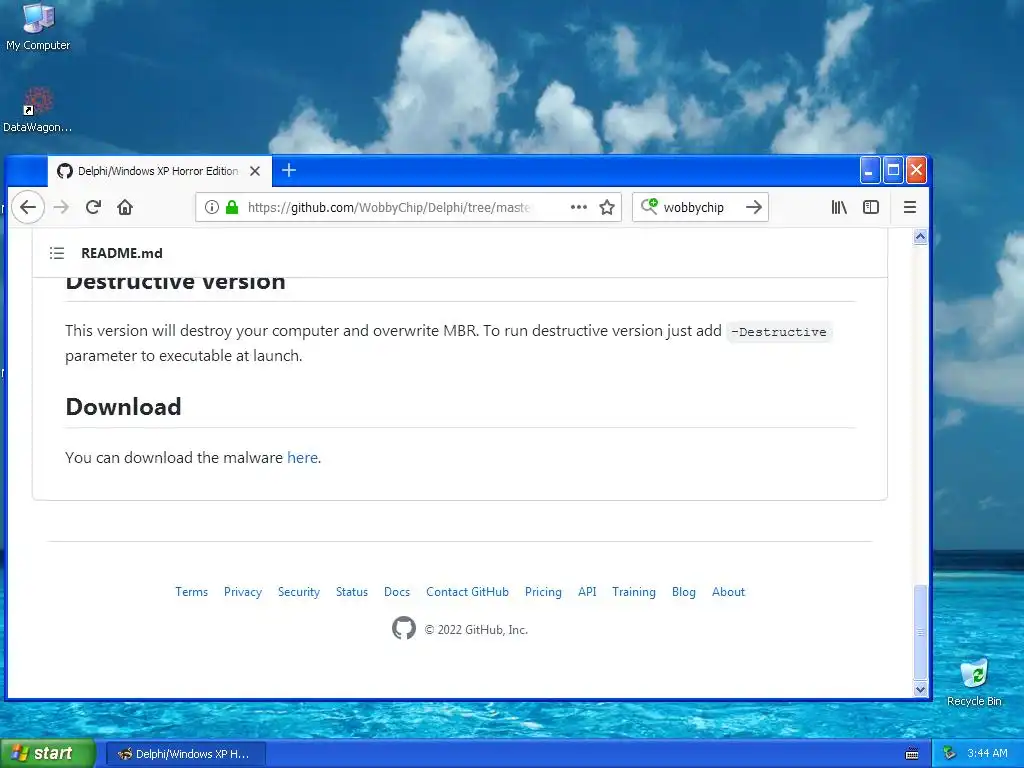Click the search engine magnifier icon

pos(648,206)
